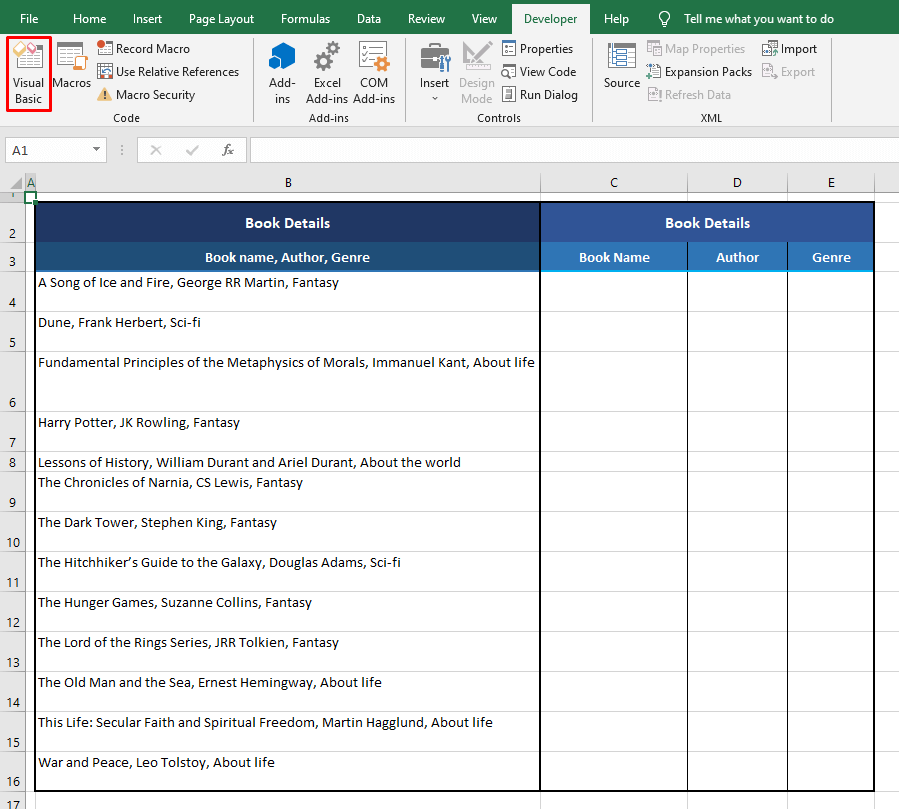Open the Name Box dropdown
Viewport: 899px width, 809px height.
click(93, 149)
